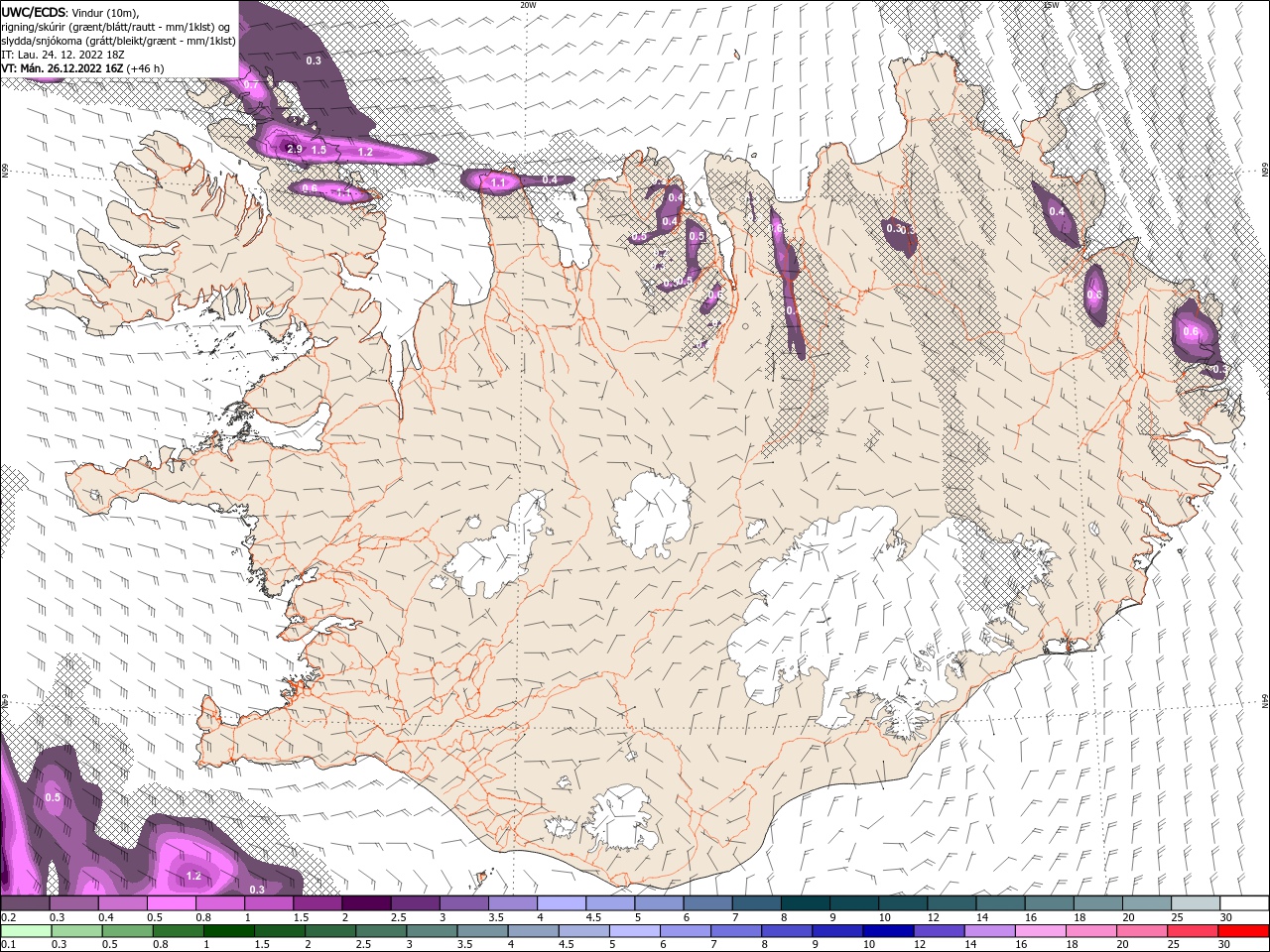Click the UWC/ECDS title text

(x=32, y=12)
